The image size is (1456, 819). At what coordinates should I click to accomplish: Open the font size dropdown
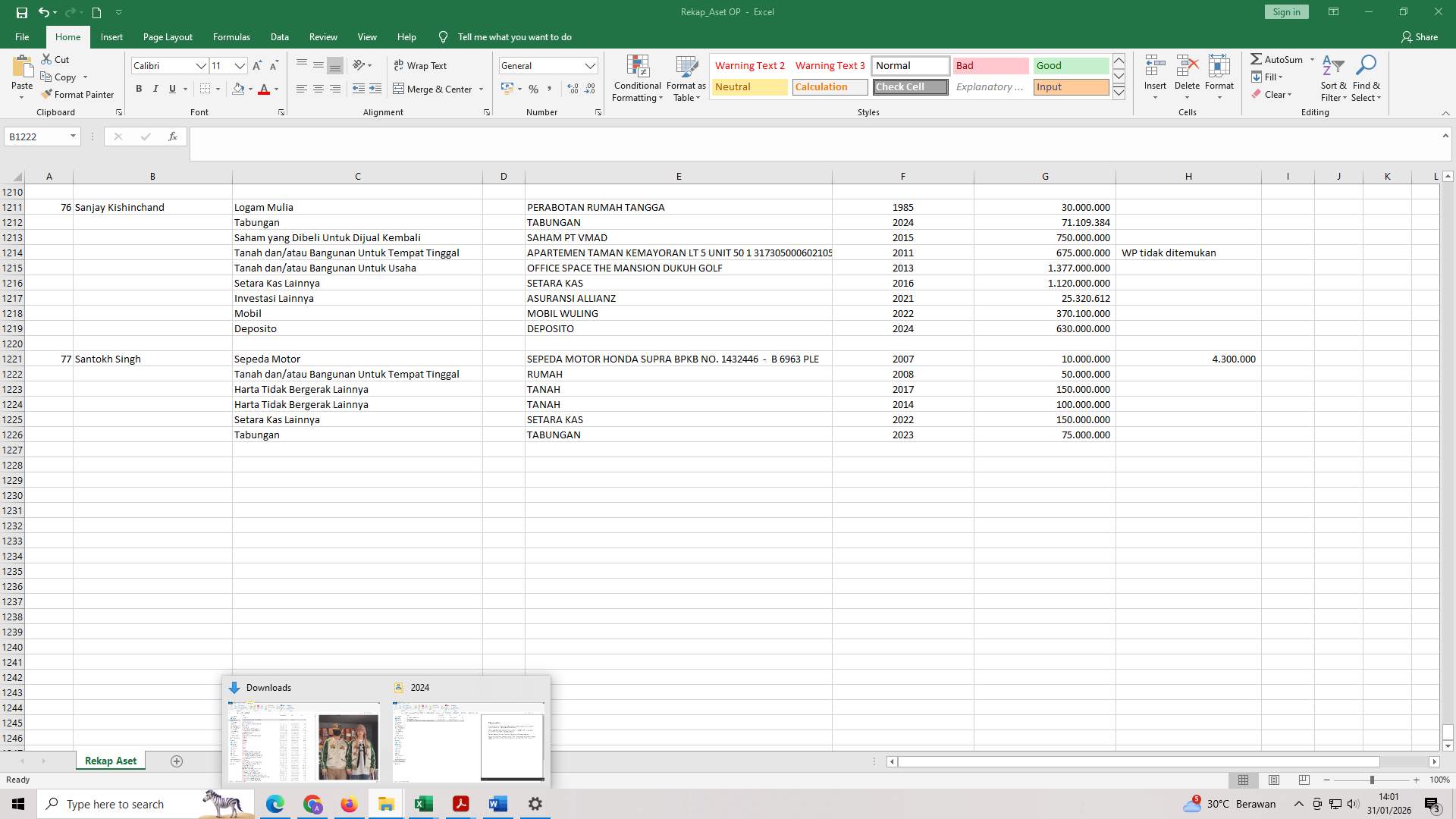(x=240, y=66)
